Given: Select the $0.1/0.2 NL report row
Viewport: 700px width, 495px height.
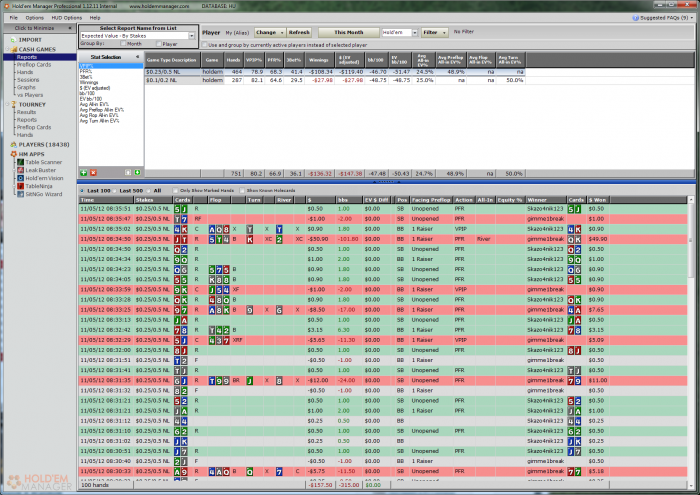Looking at the screenshot, I should click(x=335, y=80).
